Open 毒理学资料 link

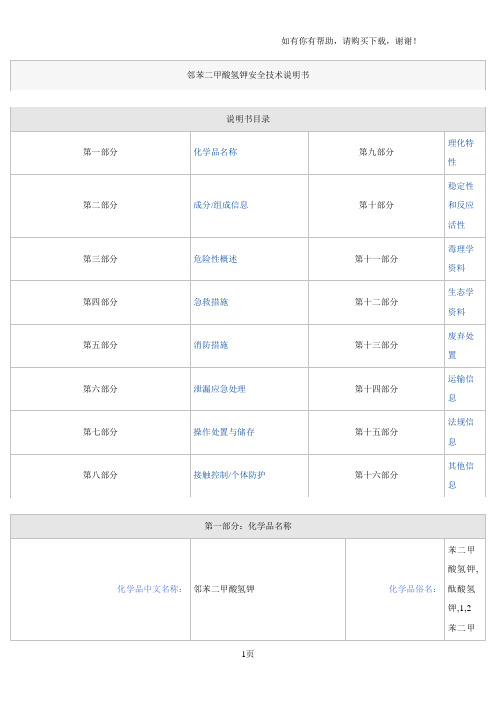tap(461, 259)
